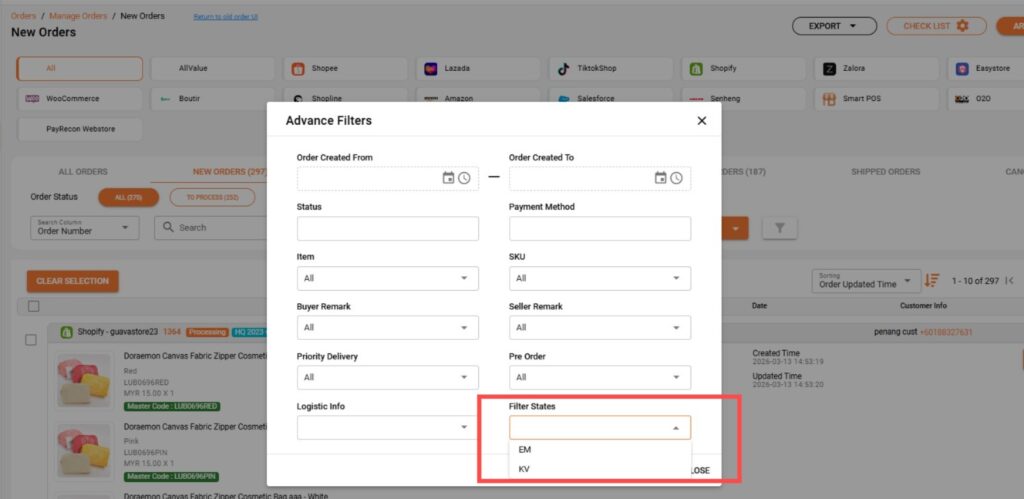Click the Status input field
The height and width of the screenshot is (499, 1024).
point(387,229)
